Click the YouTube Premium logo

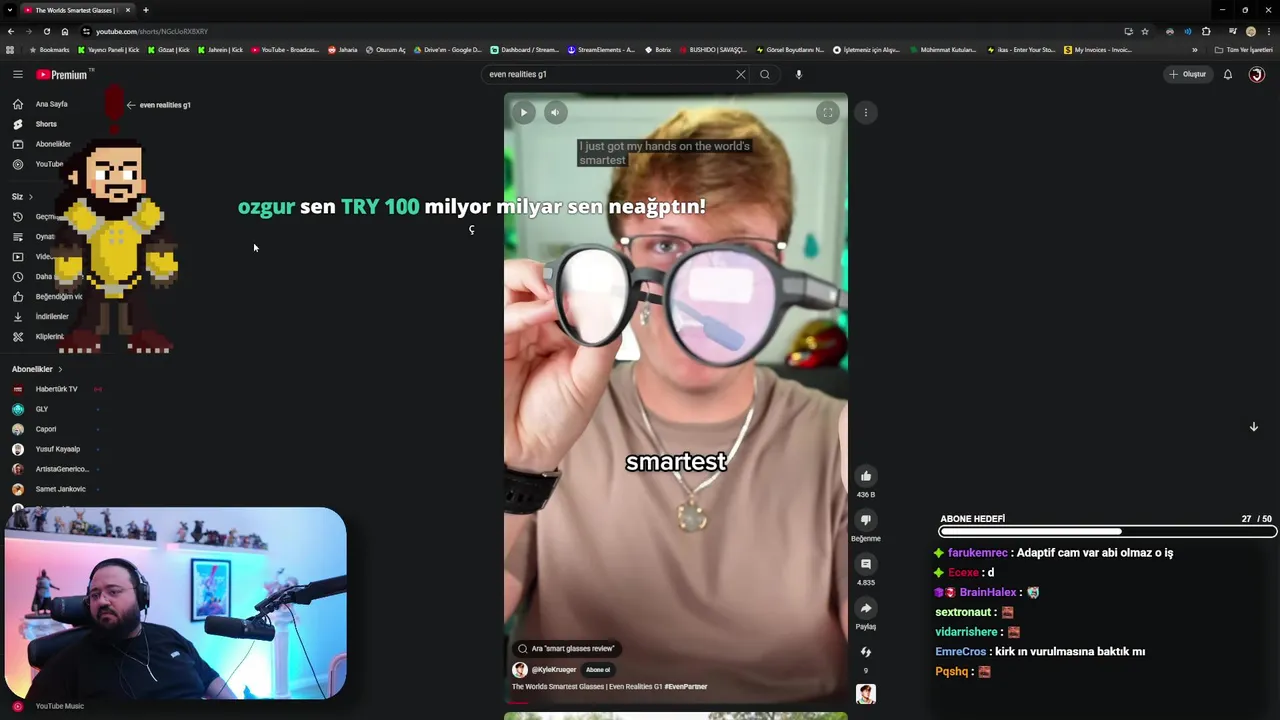[62, 74]
